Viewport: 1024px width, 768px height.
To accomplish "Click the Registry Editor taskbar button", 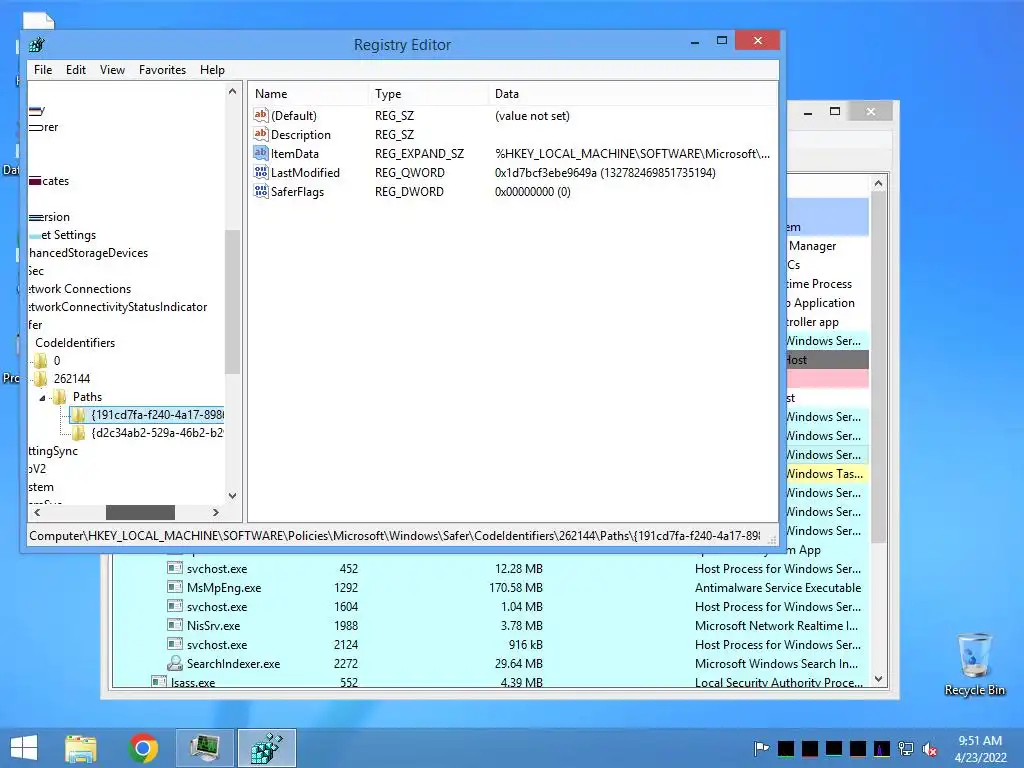I will [x=267, y=748].
